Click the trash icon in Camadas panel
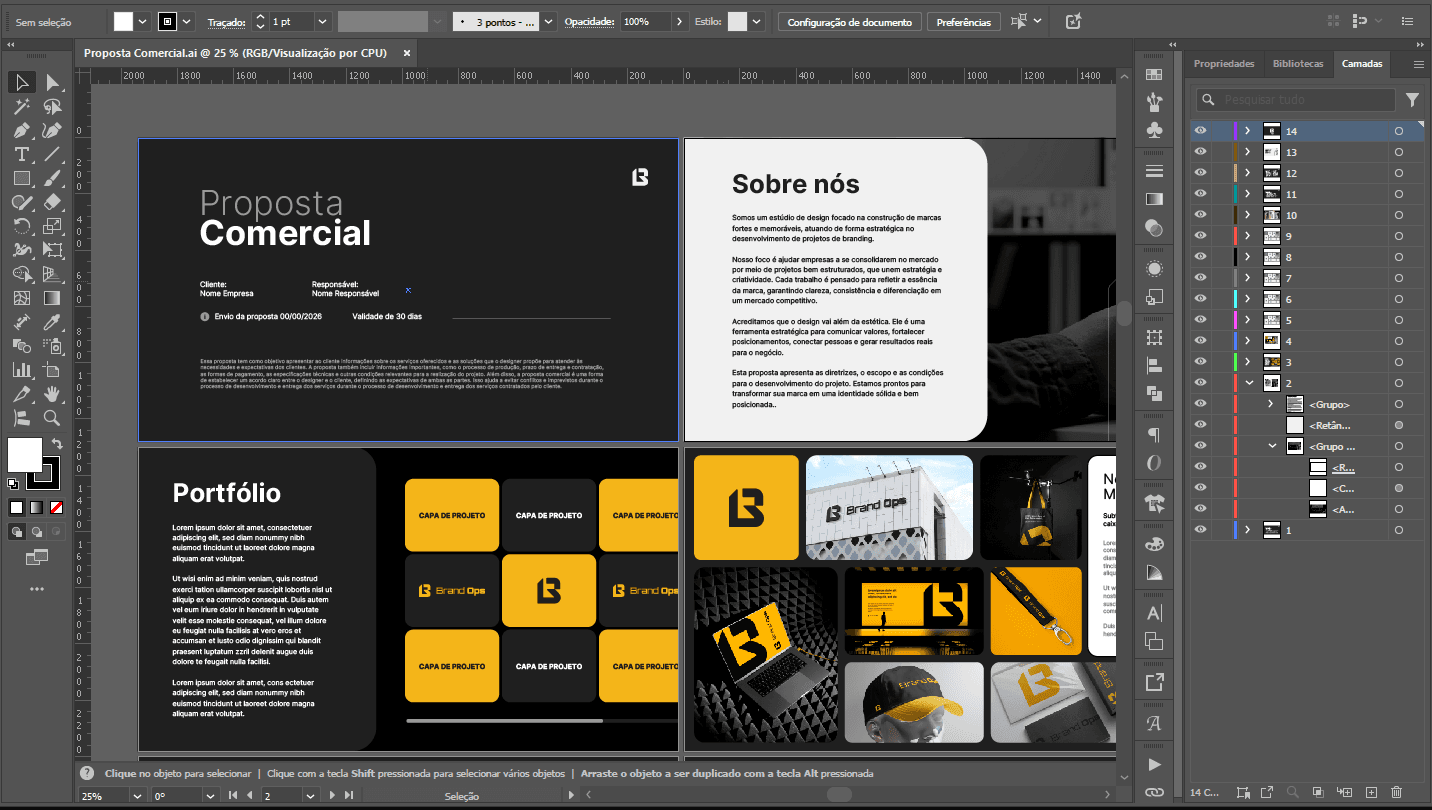Screen dimensions: 1432x810 (1397, 793)
